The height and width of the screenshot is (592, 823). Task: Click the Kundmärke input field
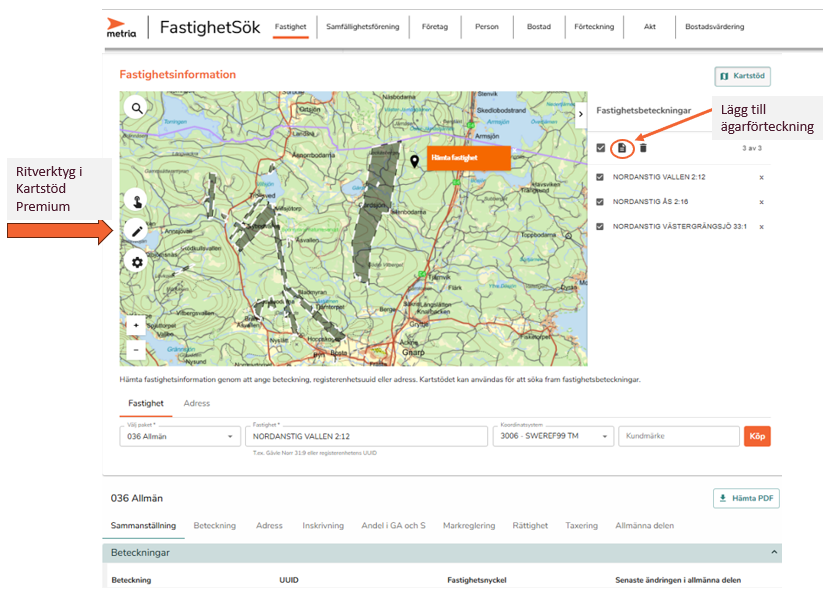click(x=679, y=436)
